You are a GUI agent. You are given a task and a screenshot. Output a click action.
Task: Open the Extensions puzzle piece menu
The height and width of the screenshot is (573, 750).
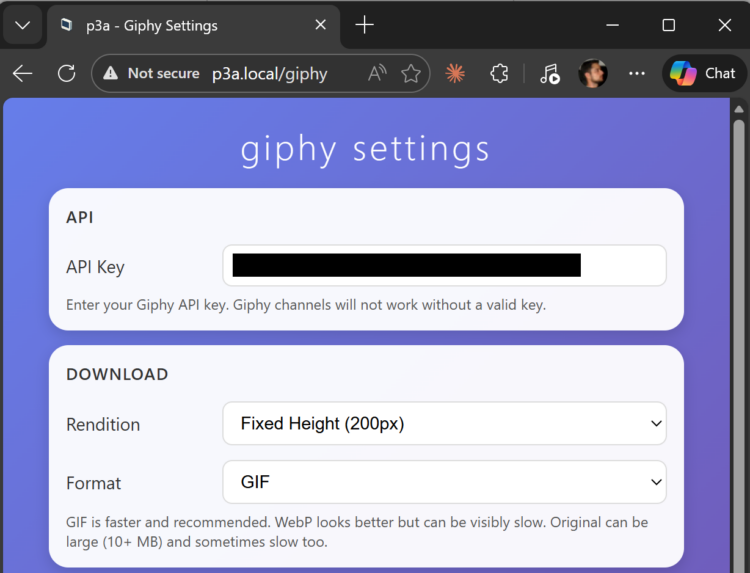point(499,73)
